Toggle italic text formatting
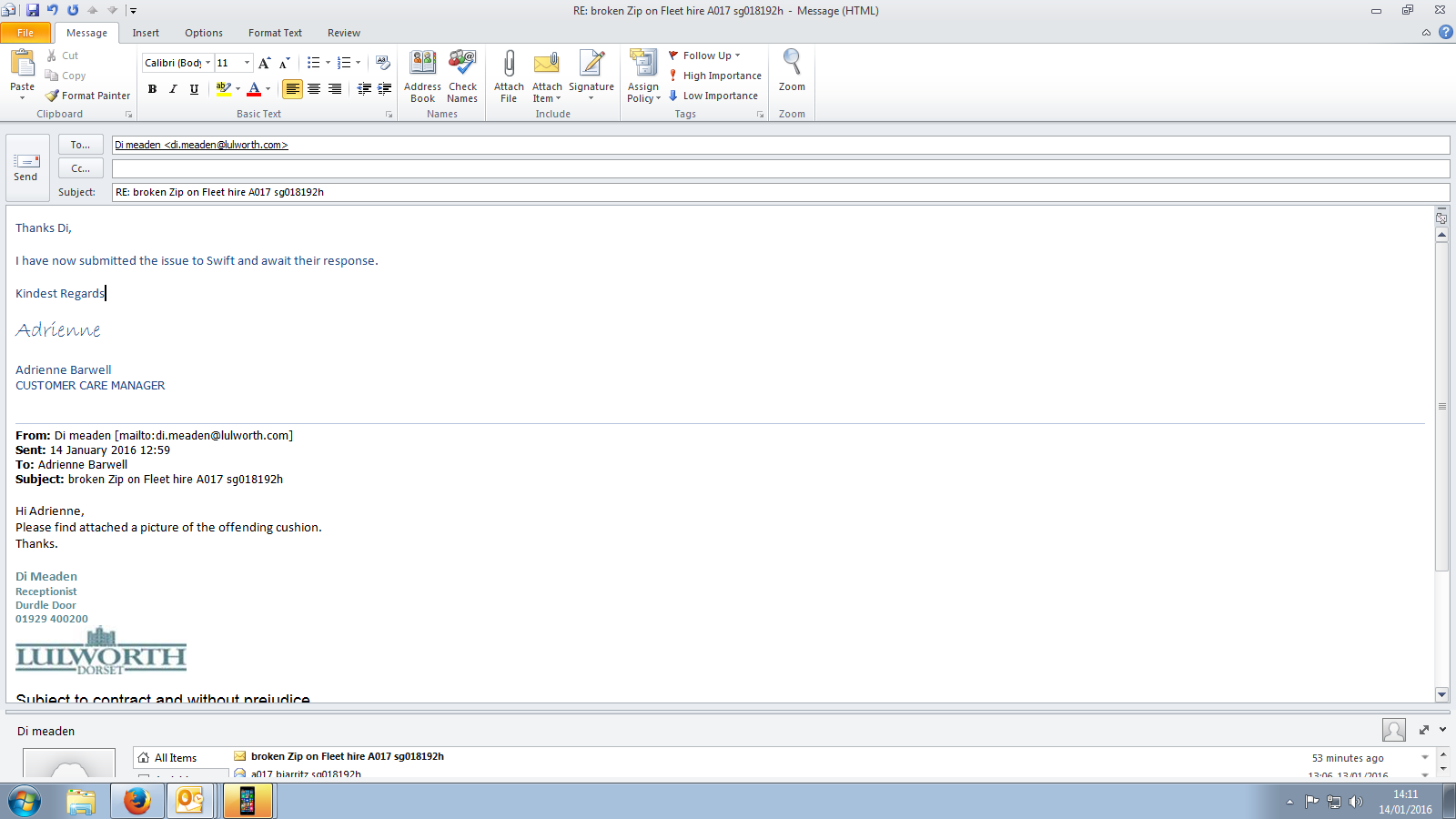The image size is (1456, 819). 173,89
